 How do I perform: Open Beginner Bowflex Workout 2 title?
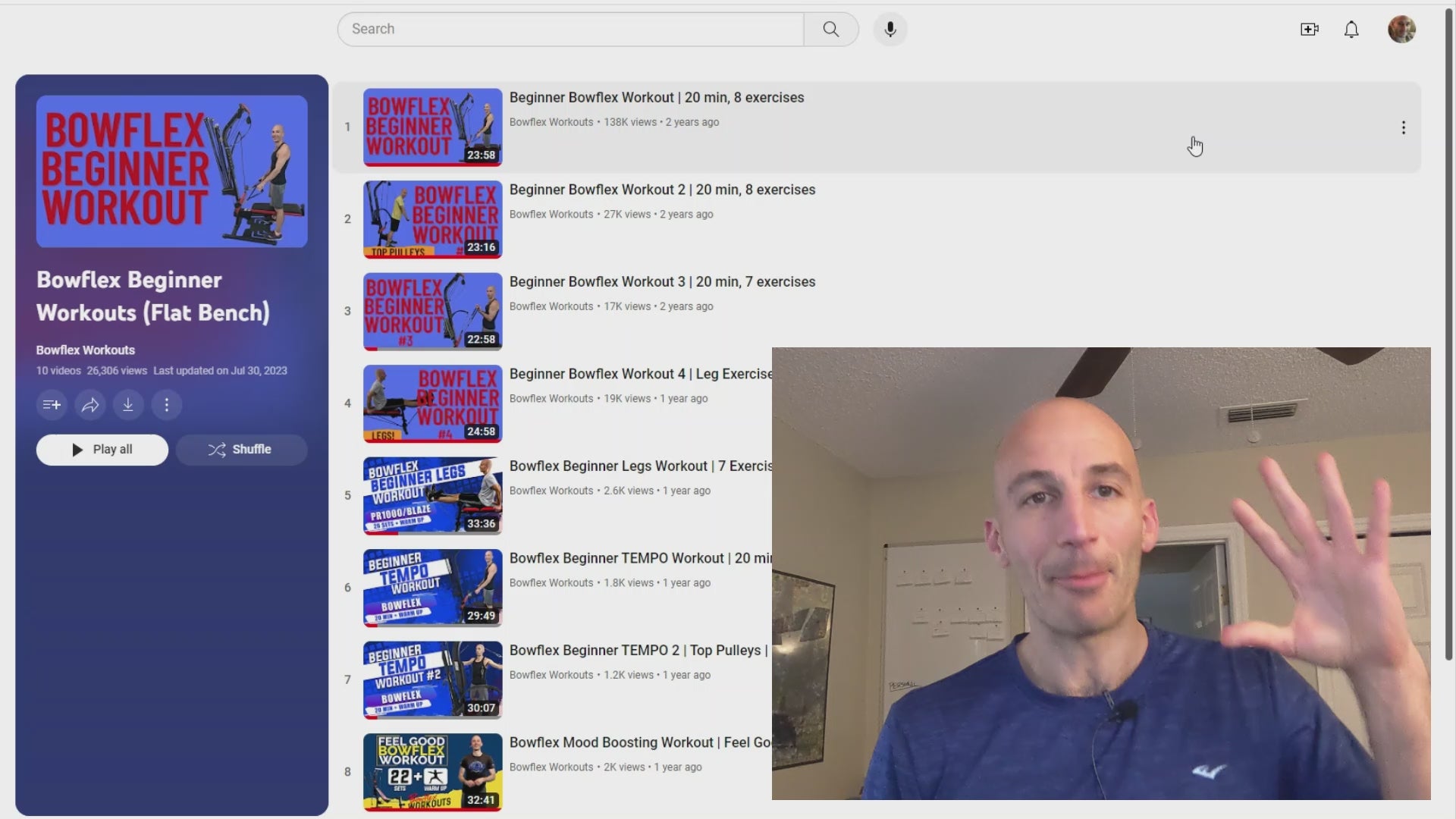point(662,190)
